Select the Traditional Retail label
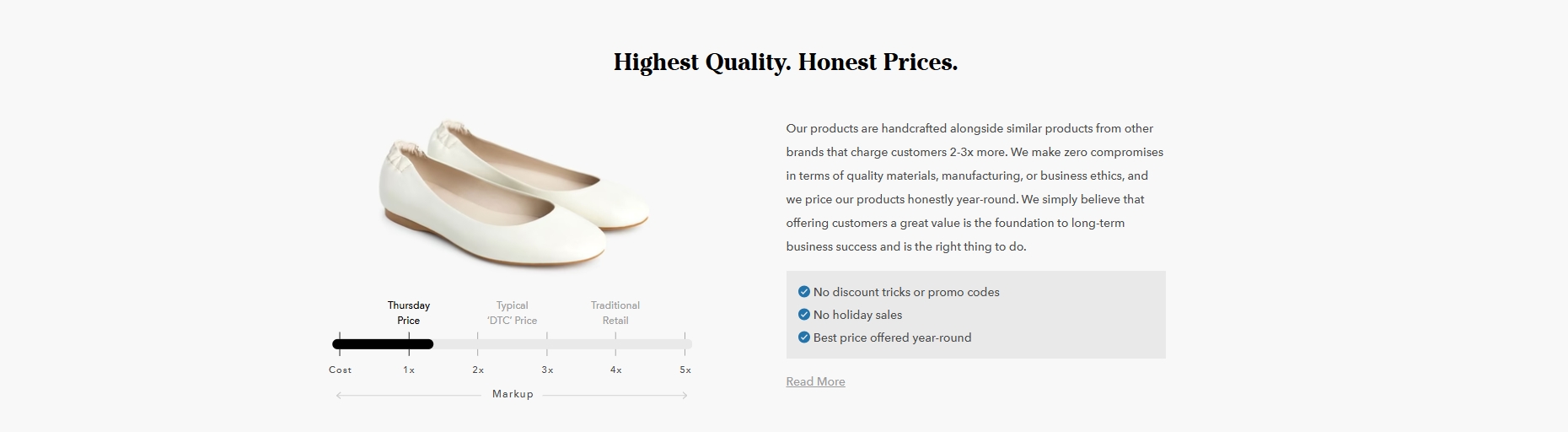The height and width of the screenshot is (432, 1568). coord(615,313)
